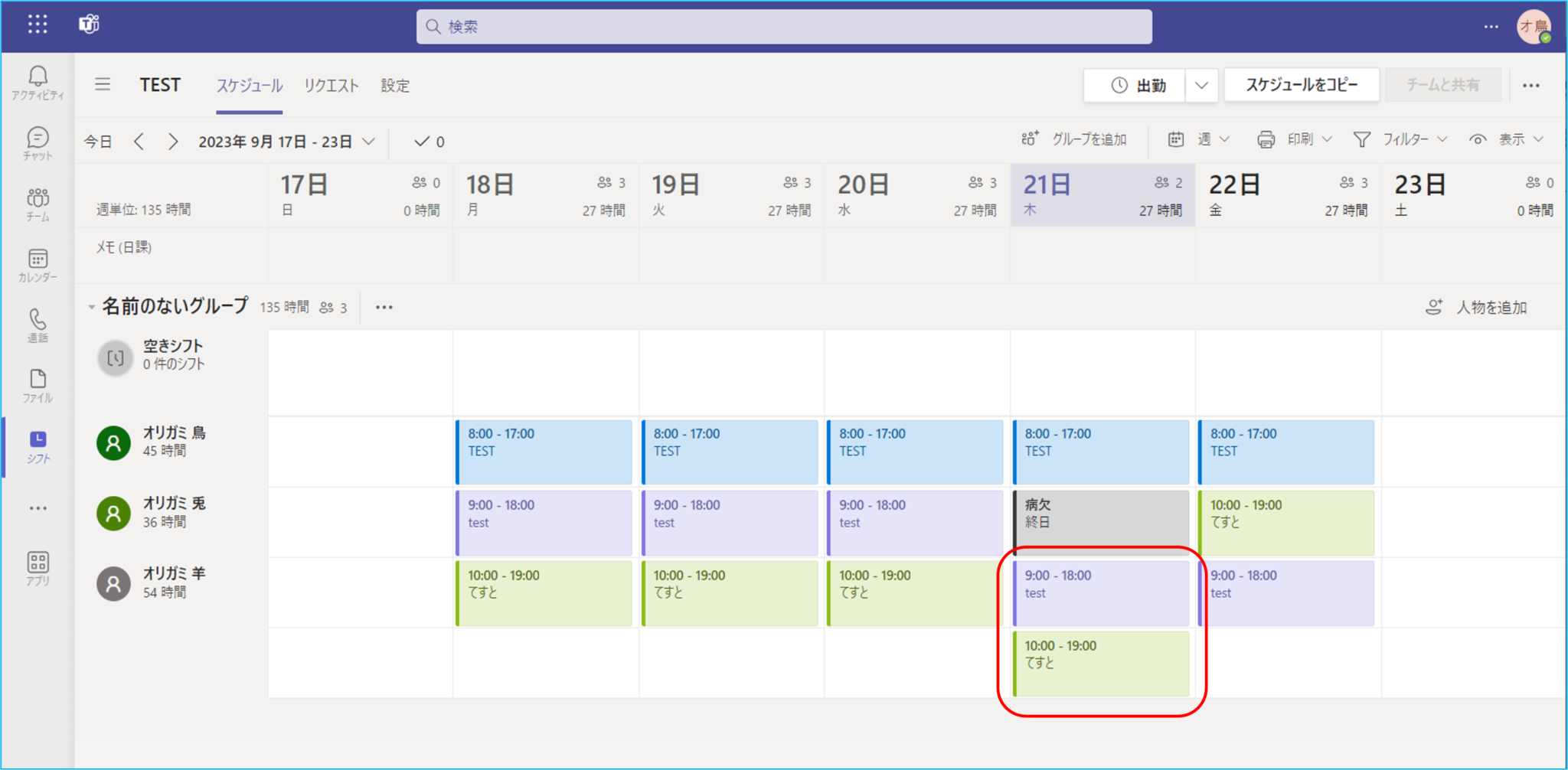1568x770 pixels.
Task: Expand the arrow next to 出勤 button
Action: pos(1201,85)
